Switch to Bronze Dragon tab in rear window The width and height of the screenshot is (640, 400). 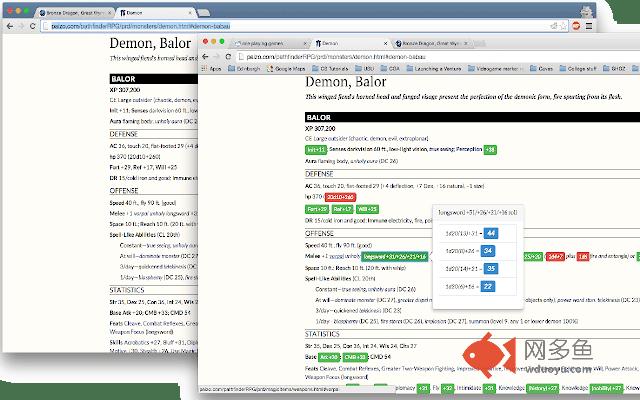(x=75, y=13)
